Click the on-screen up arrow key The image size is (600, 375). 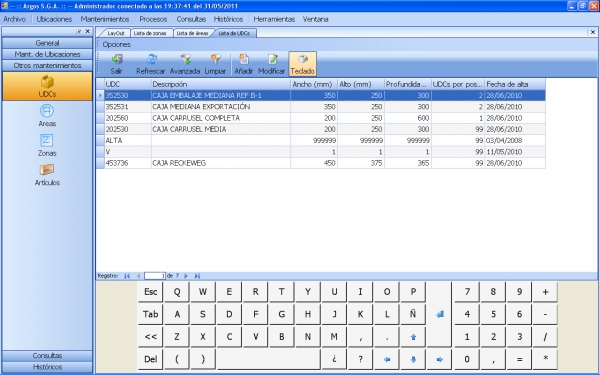413,337
